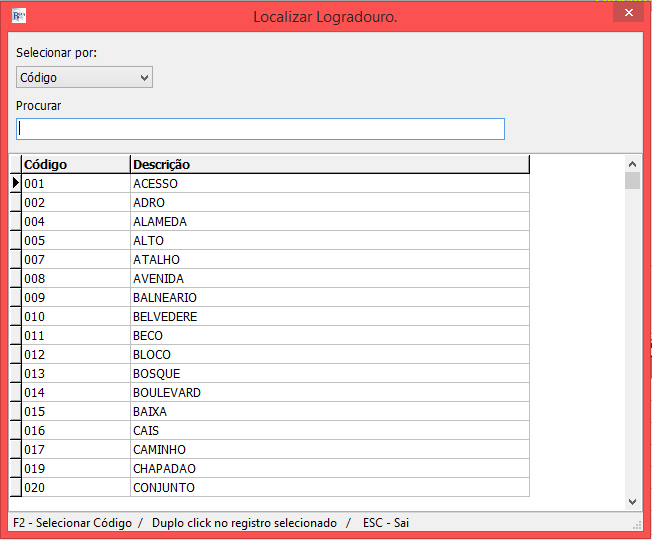Select the ALAMEDA row in the list

[x=160, y=222]
